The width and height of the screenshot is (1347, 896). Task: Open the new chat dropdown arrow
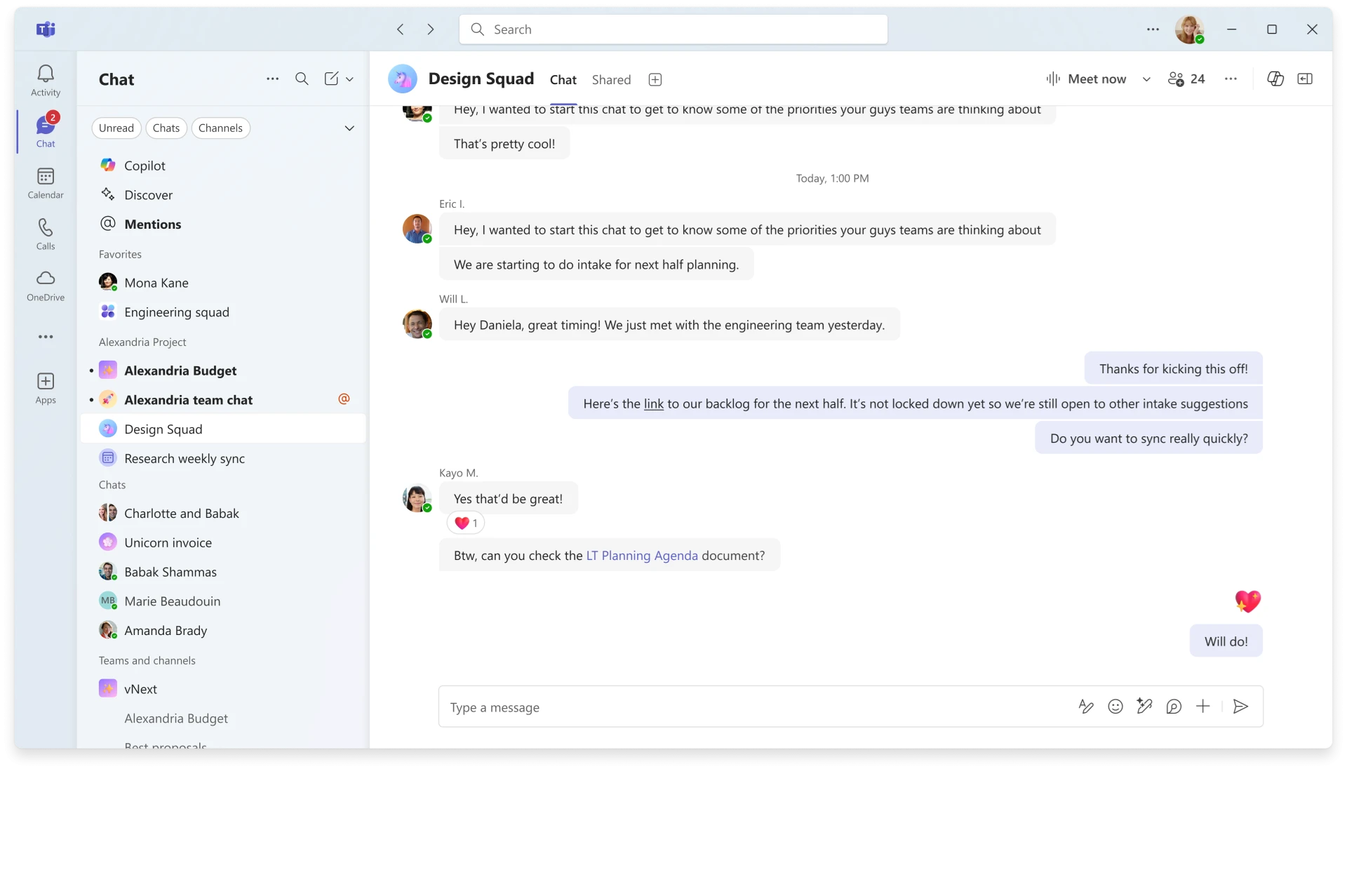click(350, 79)
